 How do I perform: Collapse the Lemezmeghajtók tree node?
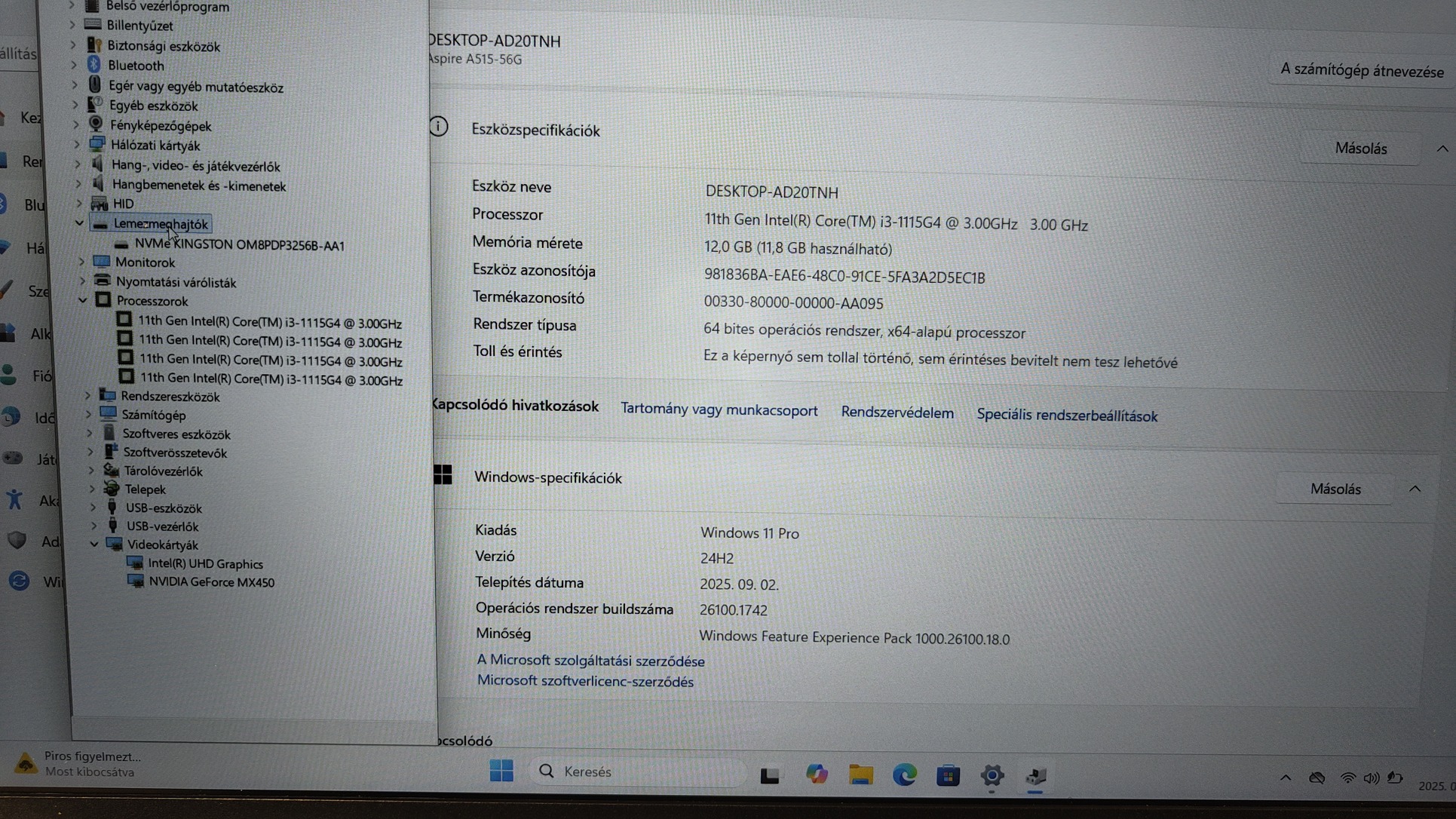click(x=79, y=223)
